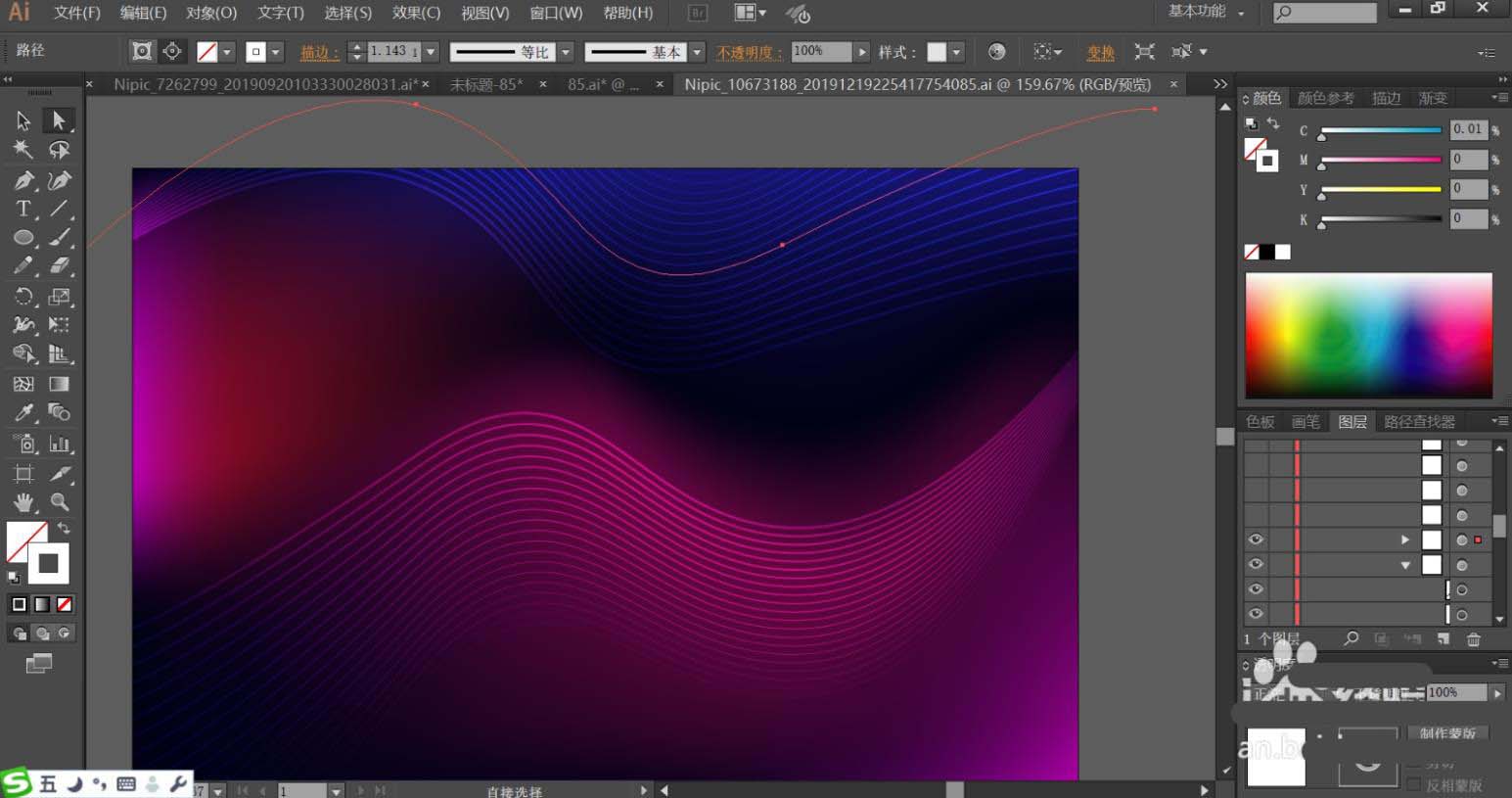Switch to the 路径查找器 tab
This screenshot has width=1512, height=798.
point(1419,421)
